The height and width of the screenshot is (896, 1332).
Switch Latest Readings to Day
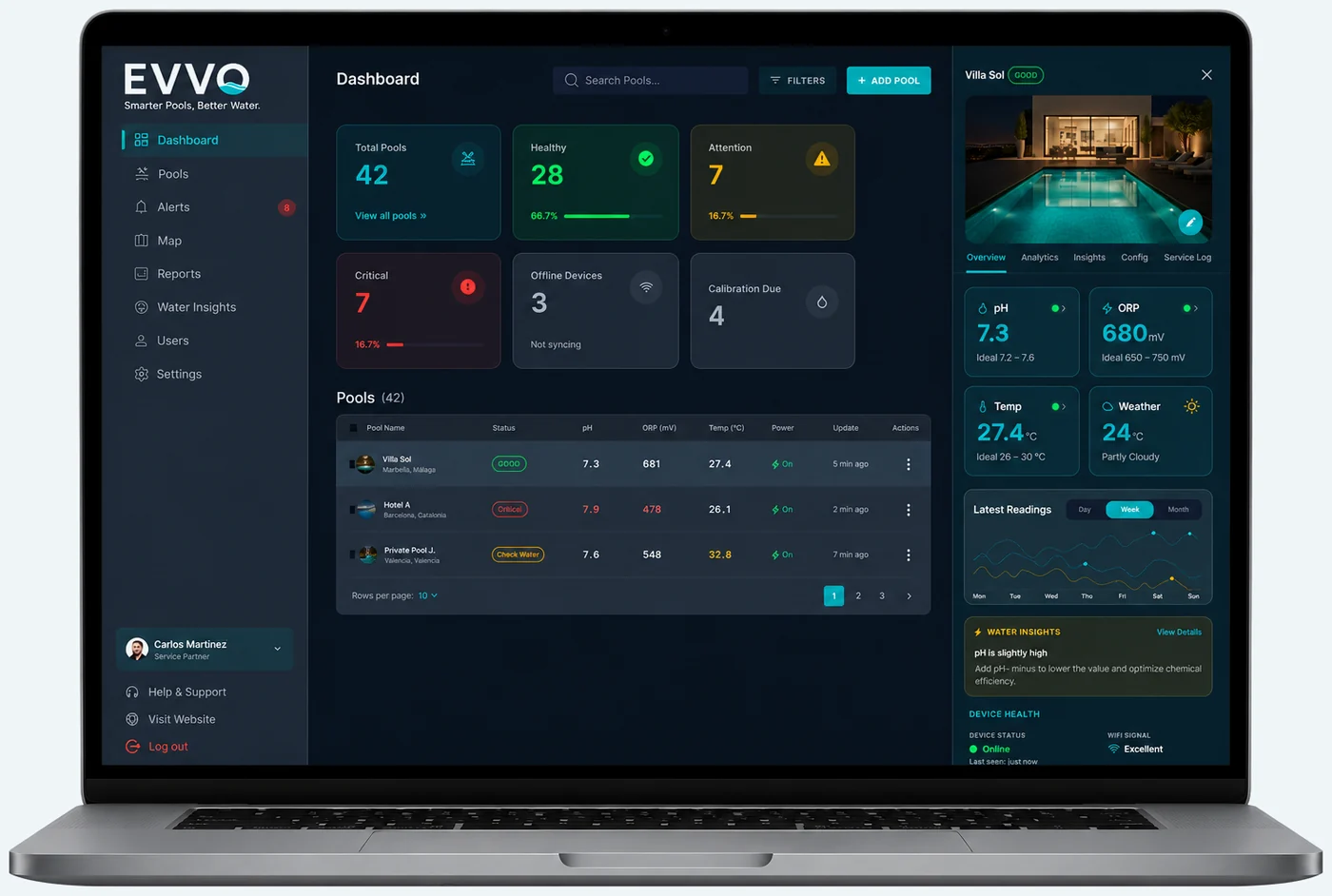point(1085,510)
